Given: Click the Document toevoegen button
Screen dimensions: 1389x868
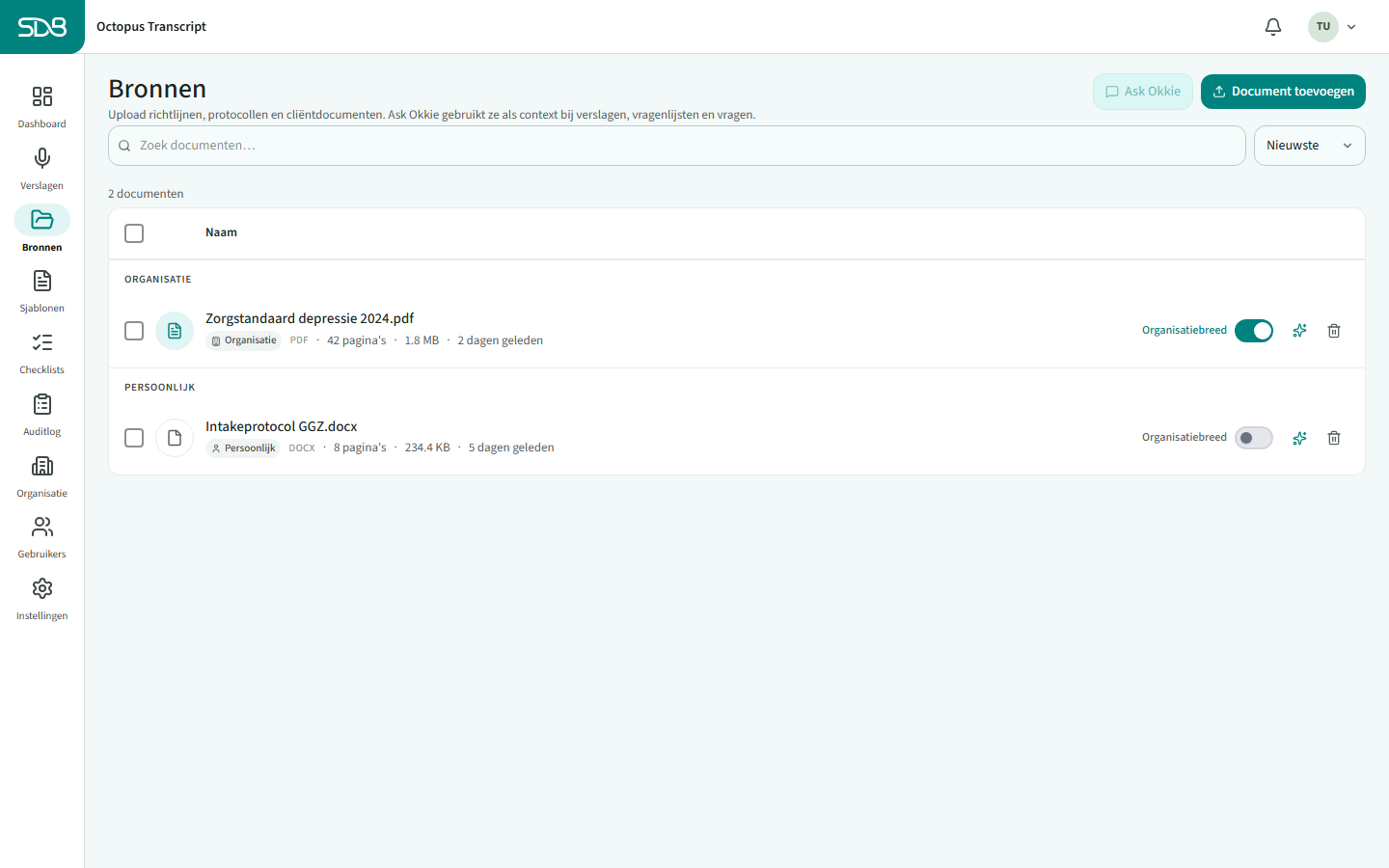Looking at the screenshot, I should [1283, 92].
